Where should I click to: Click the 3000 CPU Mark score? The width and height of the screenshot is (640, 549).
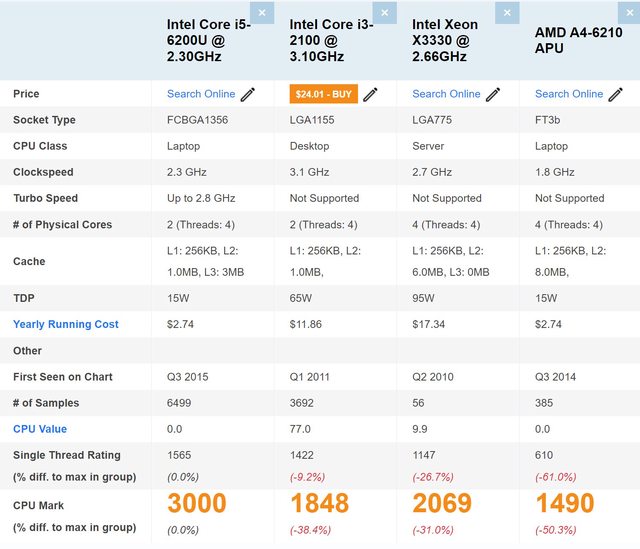tap(197, 503)
